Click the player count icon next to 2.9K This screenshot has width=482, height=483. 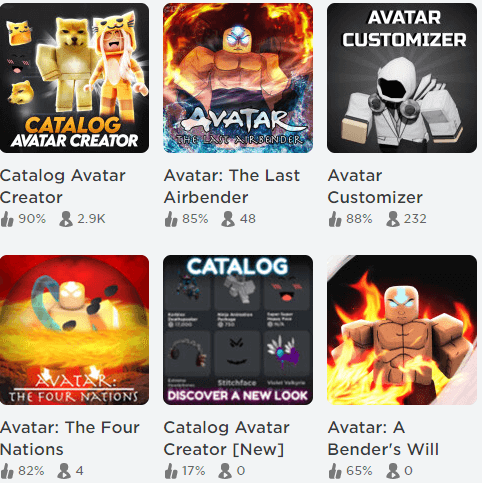coord(66,219)
